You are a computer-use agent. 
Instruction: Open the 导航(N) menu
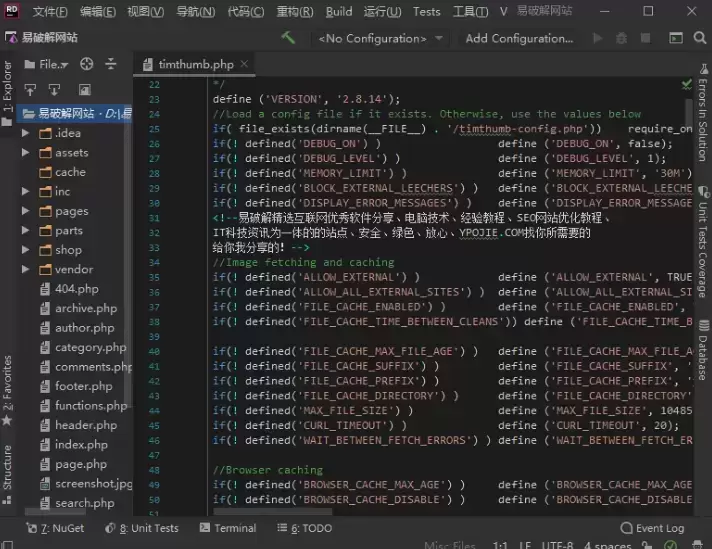196,11
